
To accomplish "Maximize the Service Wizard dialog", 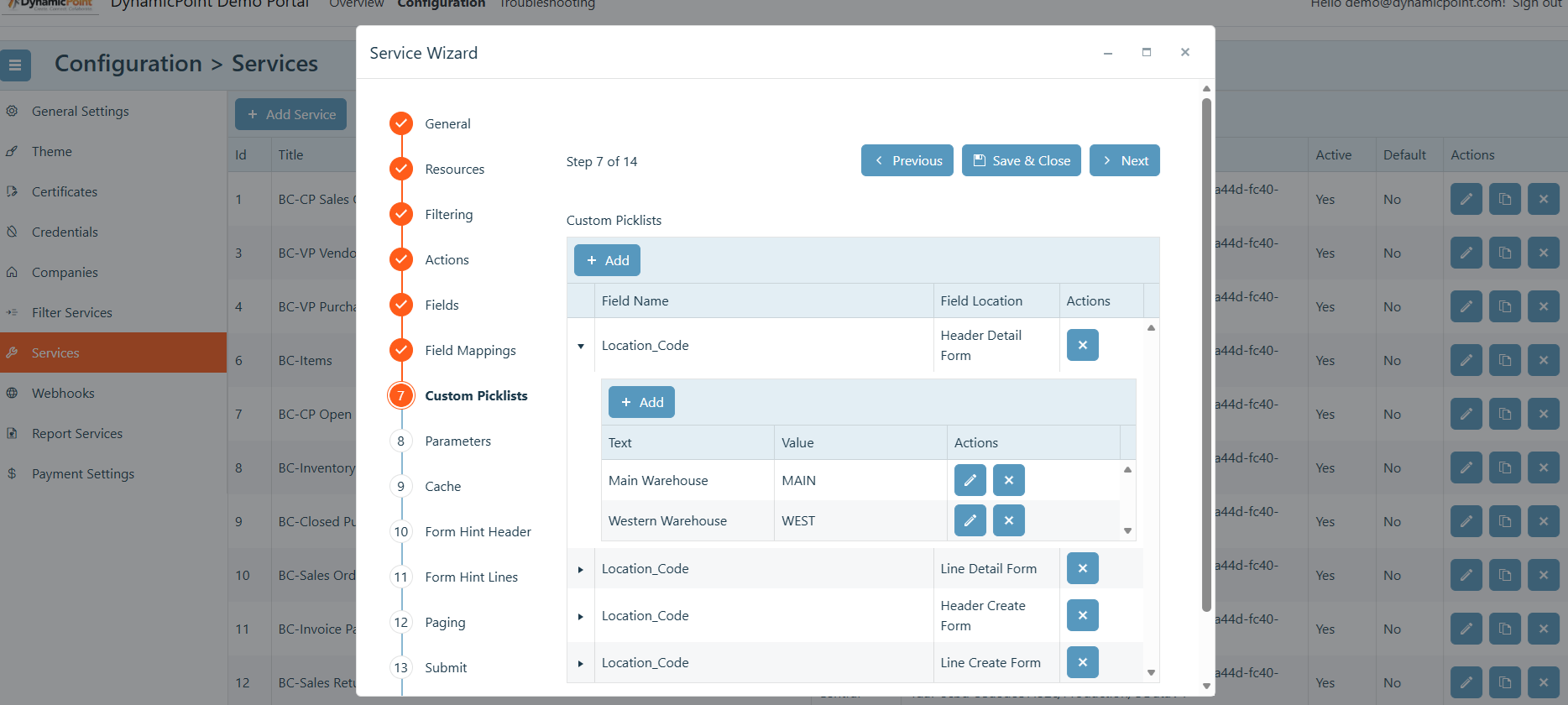I will (x=1146, y=52).
